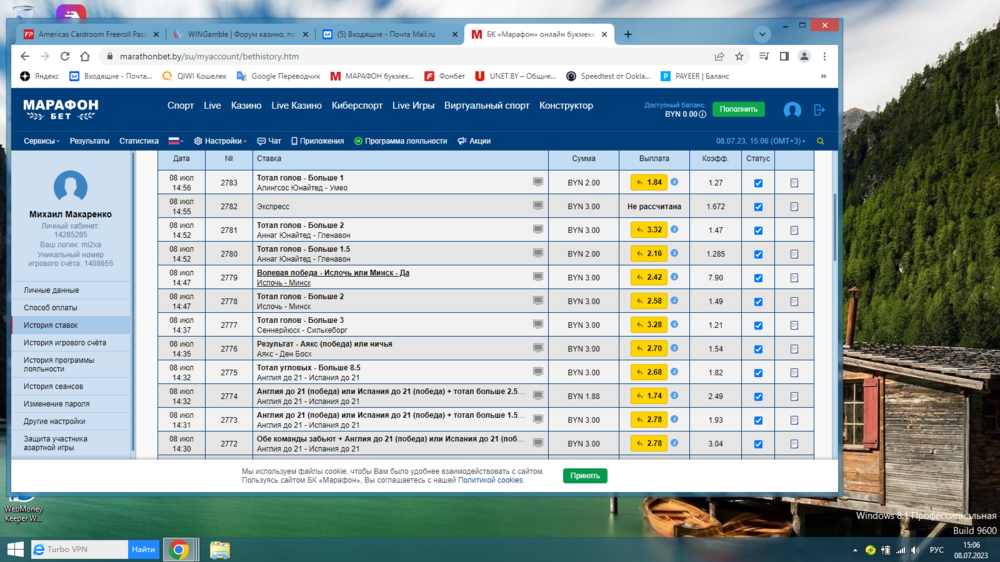Image resolution: width=1000 pixels, height=562 pixels.
Task: Open the Настройки dropdown
Action: [x=220, y=141]
